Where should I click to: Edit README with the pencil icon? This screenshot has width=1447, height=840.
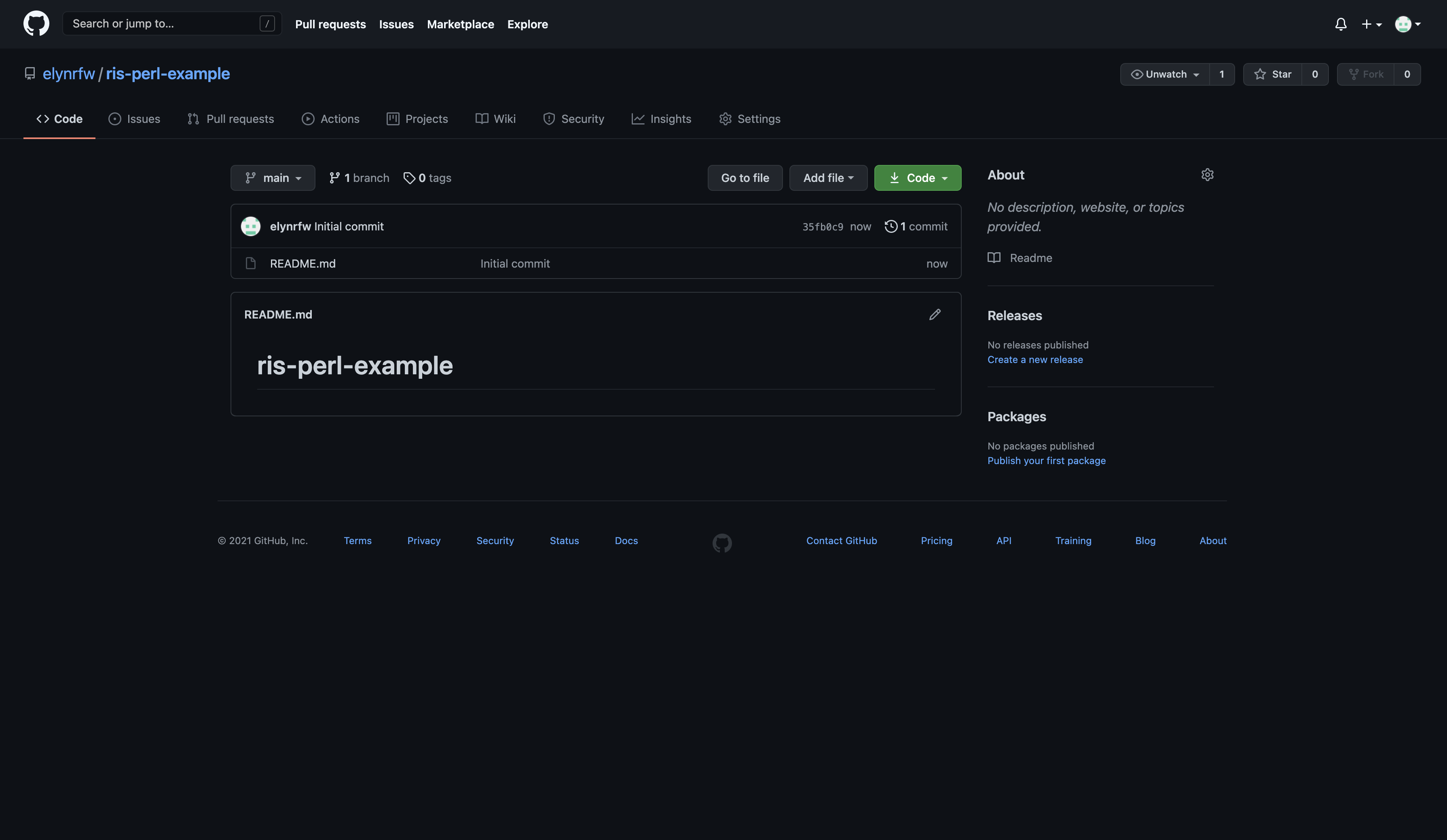tap(935, 314)
